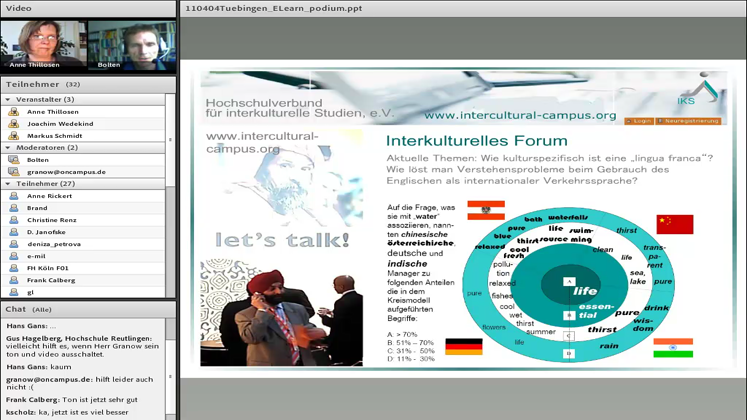Screen dimensions: 747x420
Task: Click the Login button on slide
Action: (x=639, y=121)
